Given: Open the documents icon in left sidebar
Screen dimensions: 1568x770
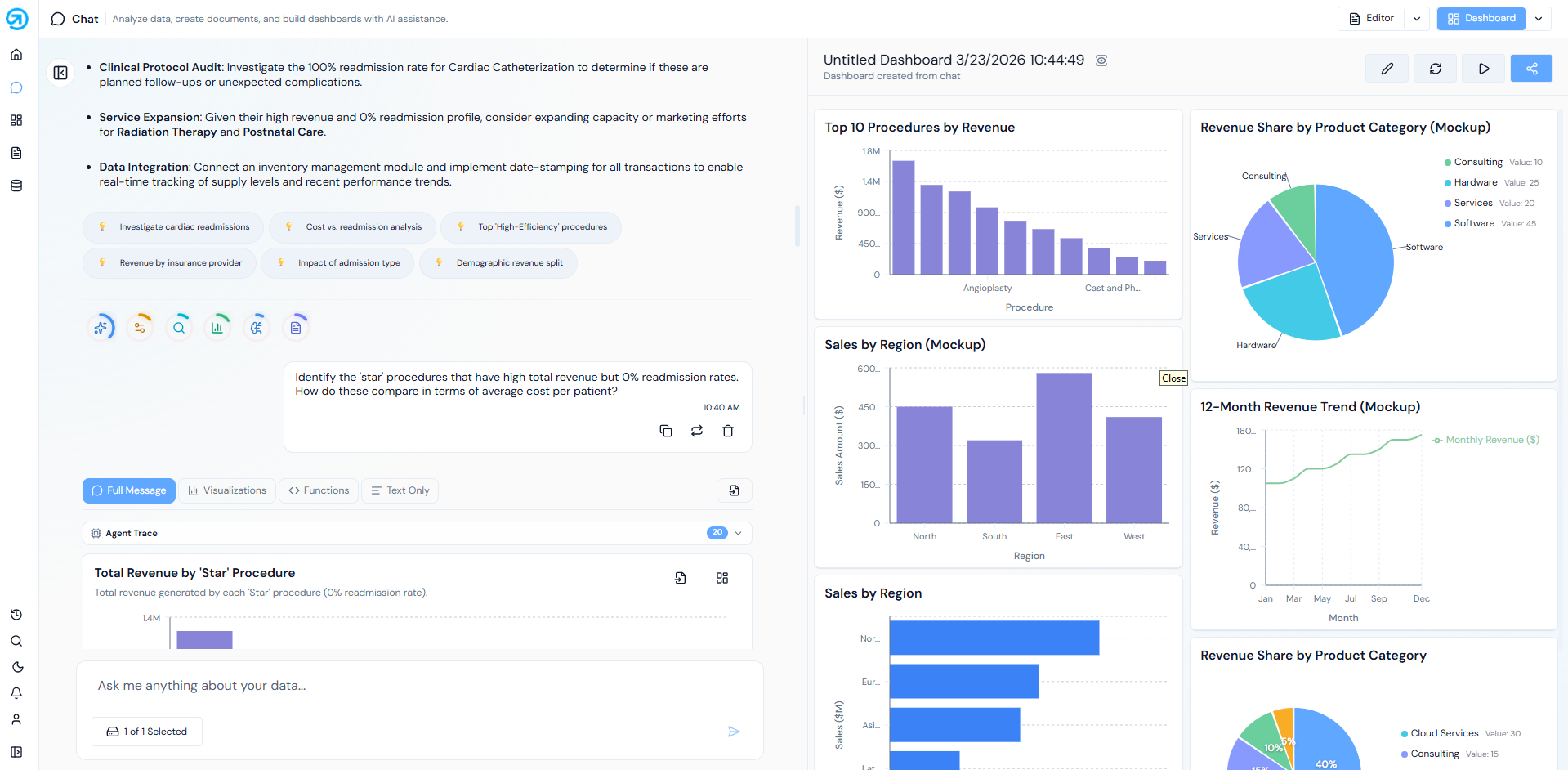Looking at the screenshot, I should click(x=16, y=153).
